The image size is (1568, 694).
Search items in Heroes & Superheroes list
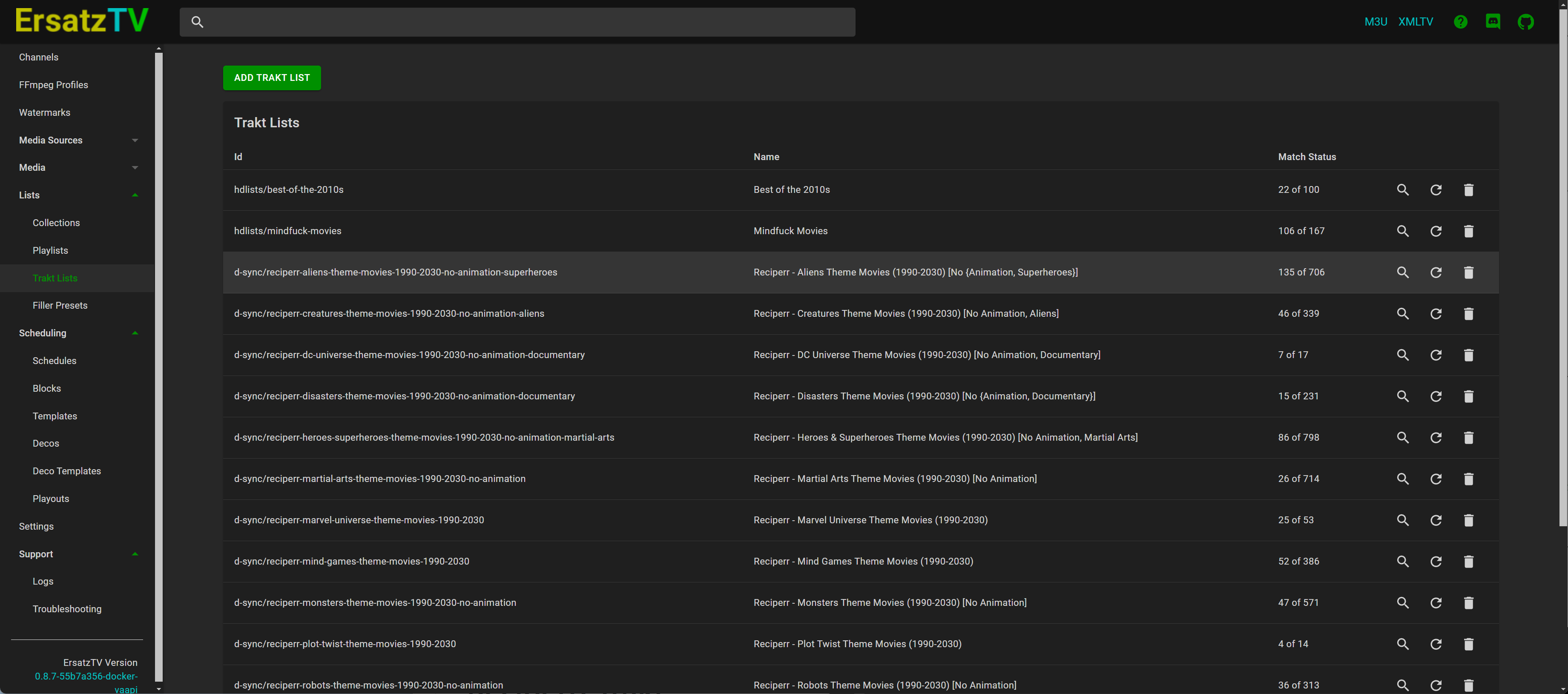pyautogui.click(x=1402, y=438)
